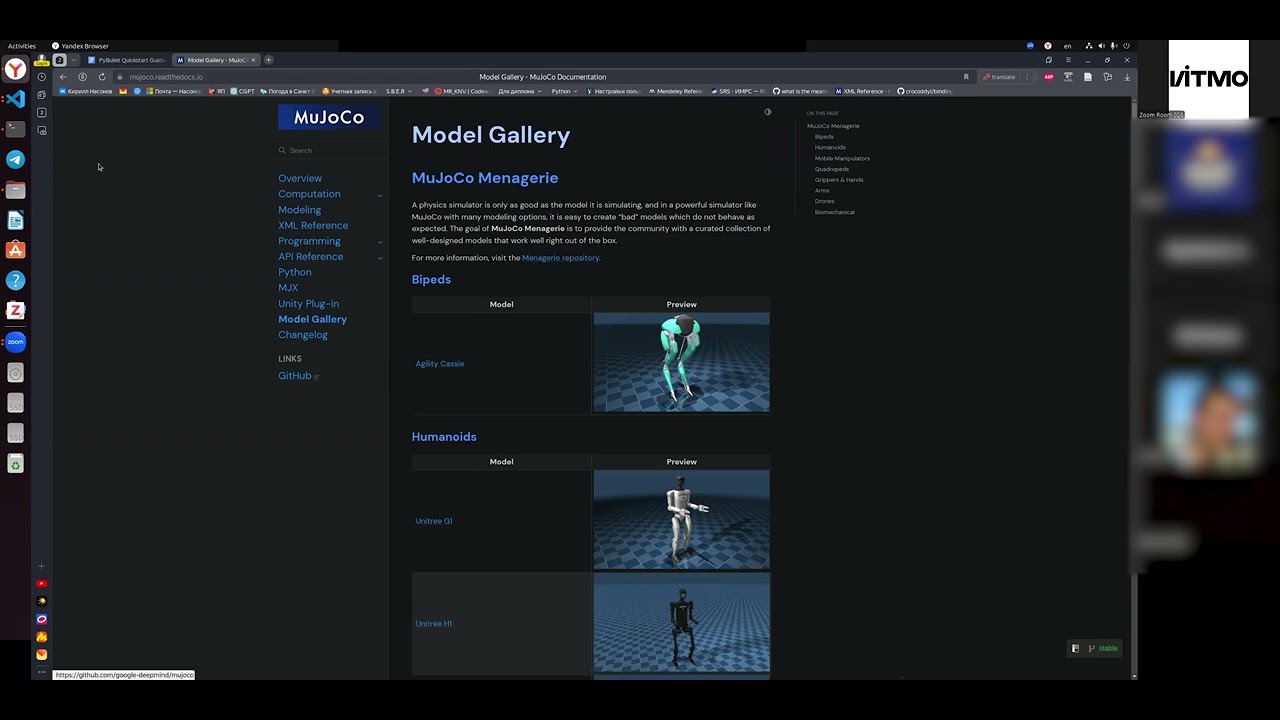This screenshot has width=1280, height=720.
Task: Switch the keyboard layout indicator en
Action: pyautogui.click(x=1067, y=46)
